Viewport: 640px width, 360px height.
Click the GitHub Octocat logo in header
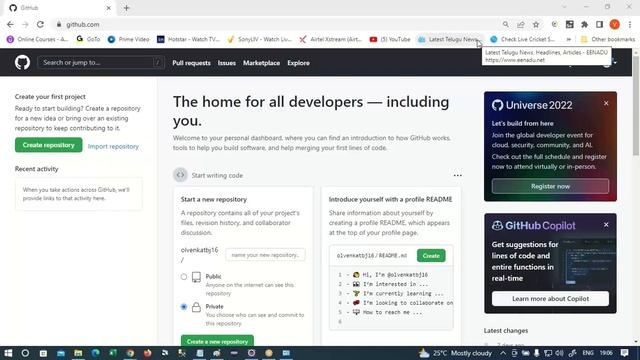pos(22,62)
